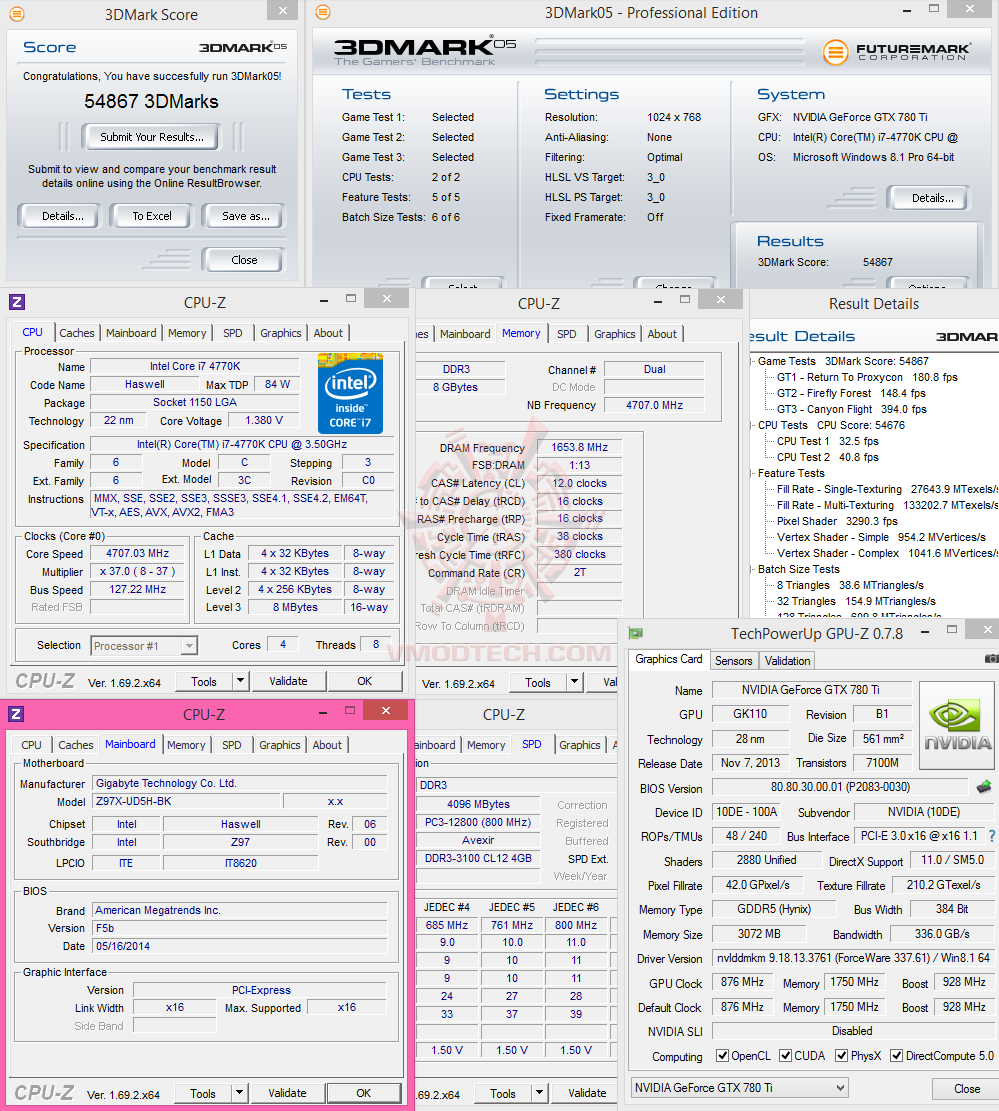Select GT1 - Return To Proxycon result row
999x1111 pixels.
click(867, 377)
